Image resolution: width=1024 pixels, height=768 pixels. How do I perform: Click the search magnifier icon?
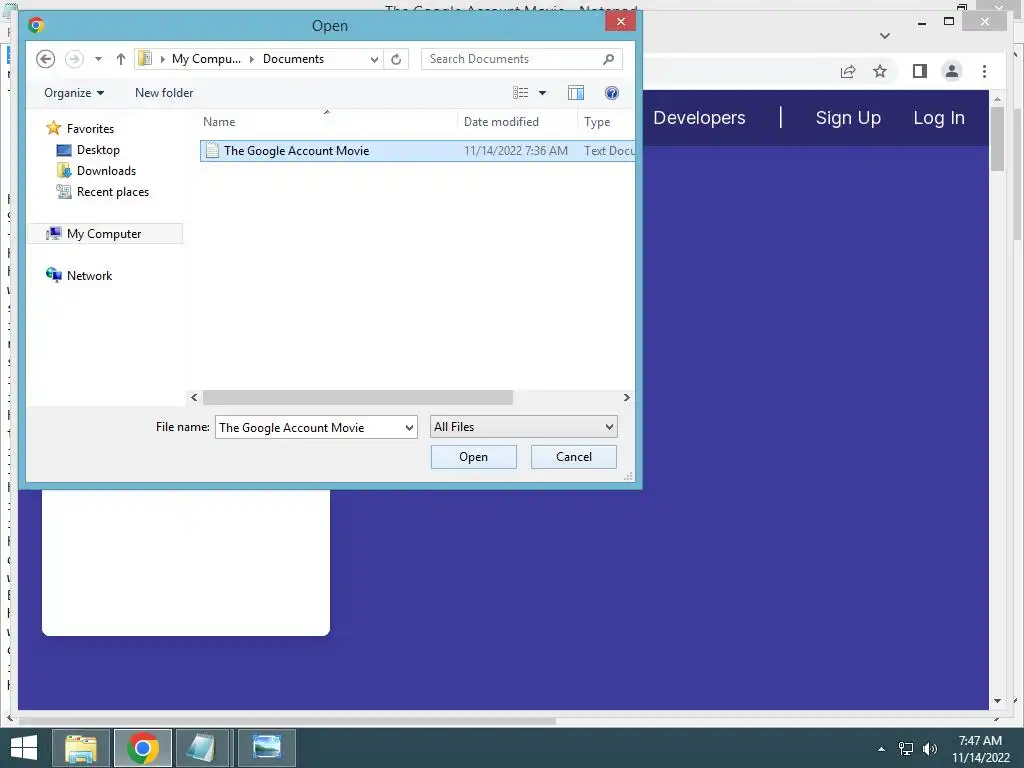608,59
